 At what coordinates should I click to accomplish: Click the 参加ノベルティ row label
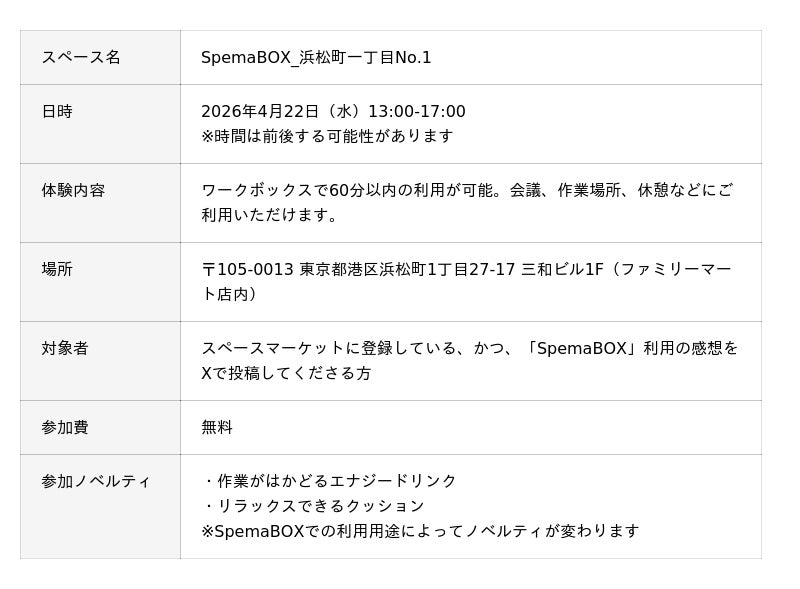click(96, 481)
